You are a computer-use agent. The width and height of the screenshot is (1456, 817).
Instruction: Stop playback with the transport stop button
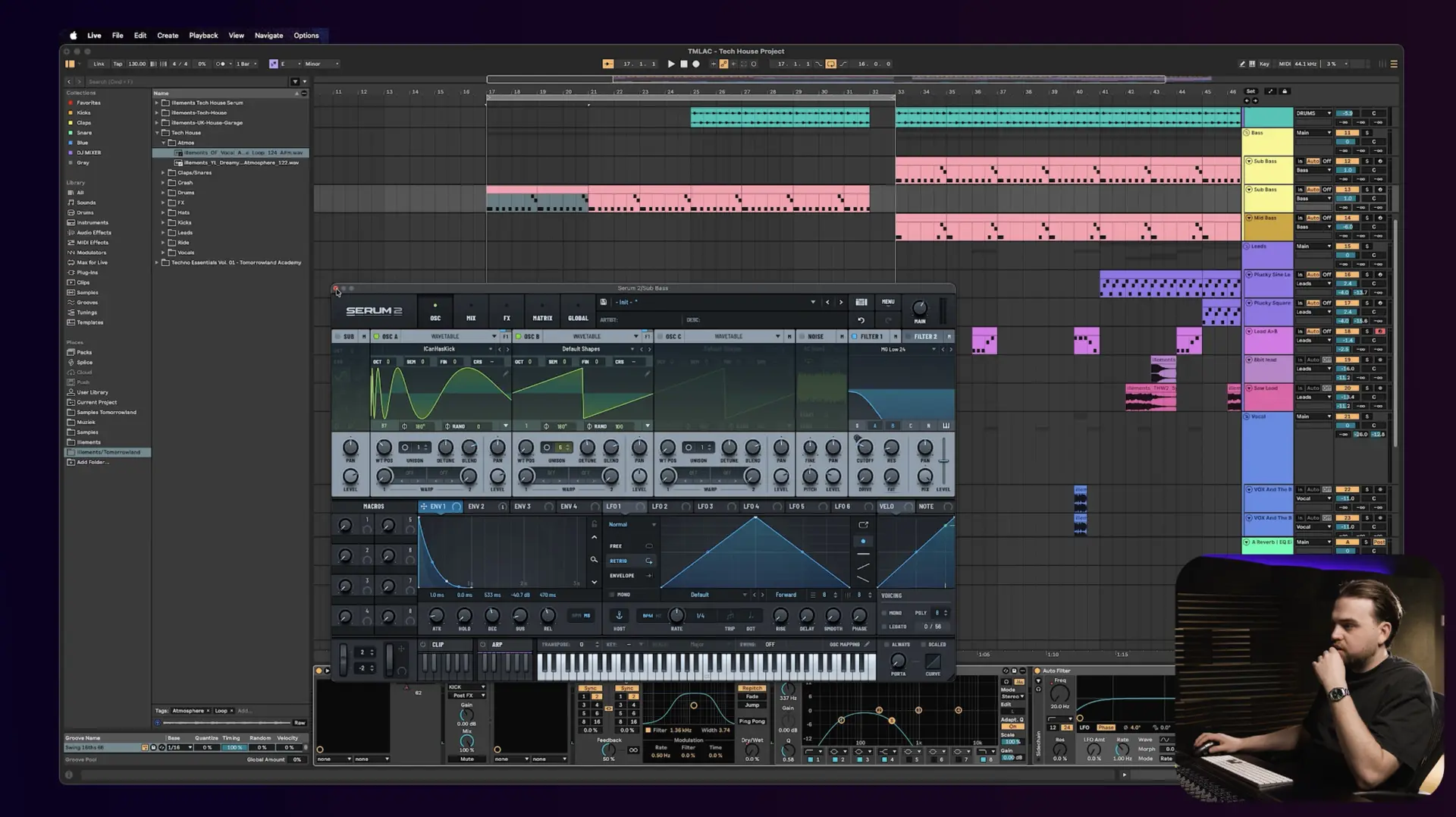(684, 64)
